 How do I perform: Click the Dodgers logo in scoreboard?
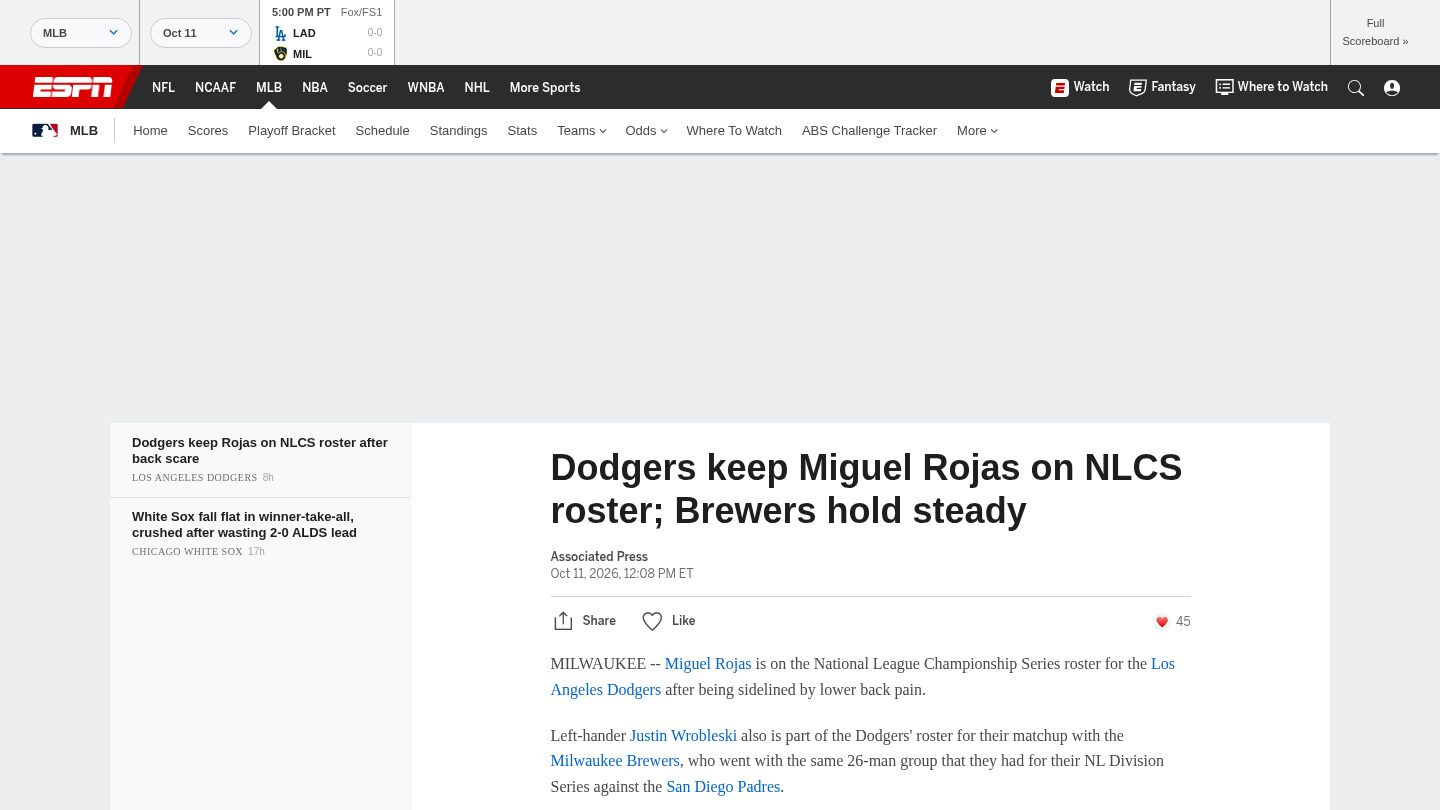[x=280, y=33]
